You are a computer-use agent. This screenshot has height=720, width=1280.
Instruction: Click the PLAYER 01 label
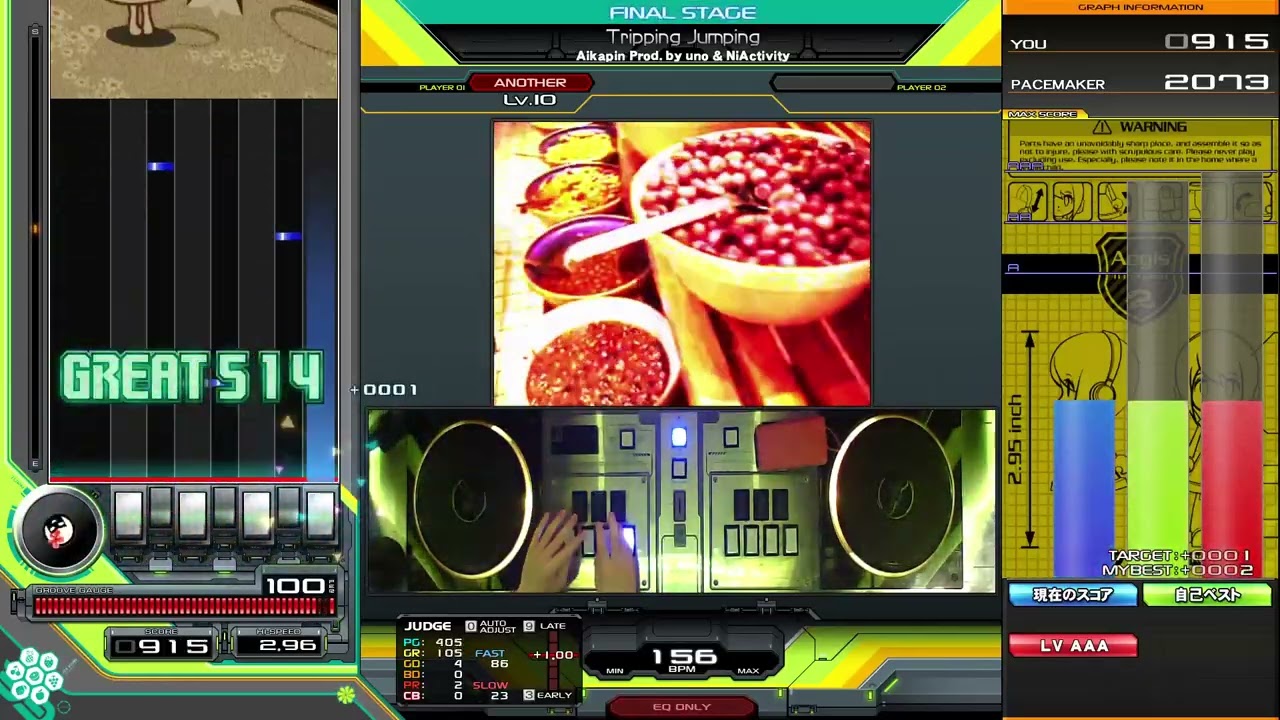(x=442, y=88)
